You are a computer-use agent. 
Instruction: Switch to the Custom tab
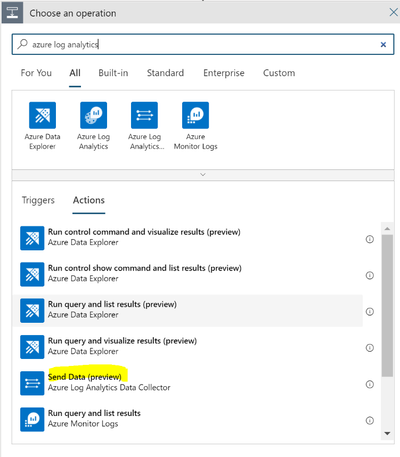[x=279, y=73]
